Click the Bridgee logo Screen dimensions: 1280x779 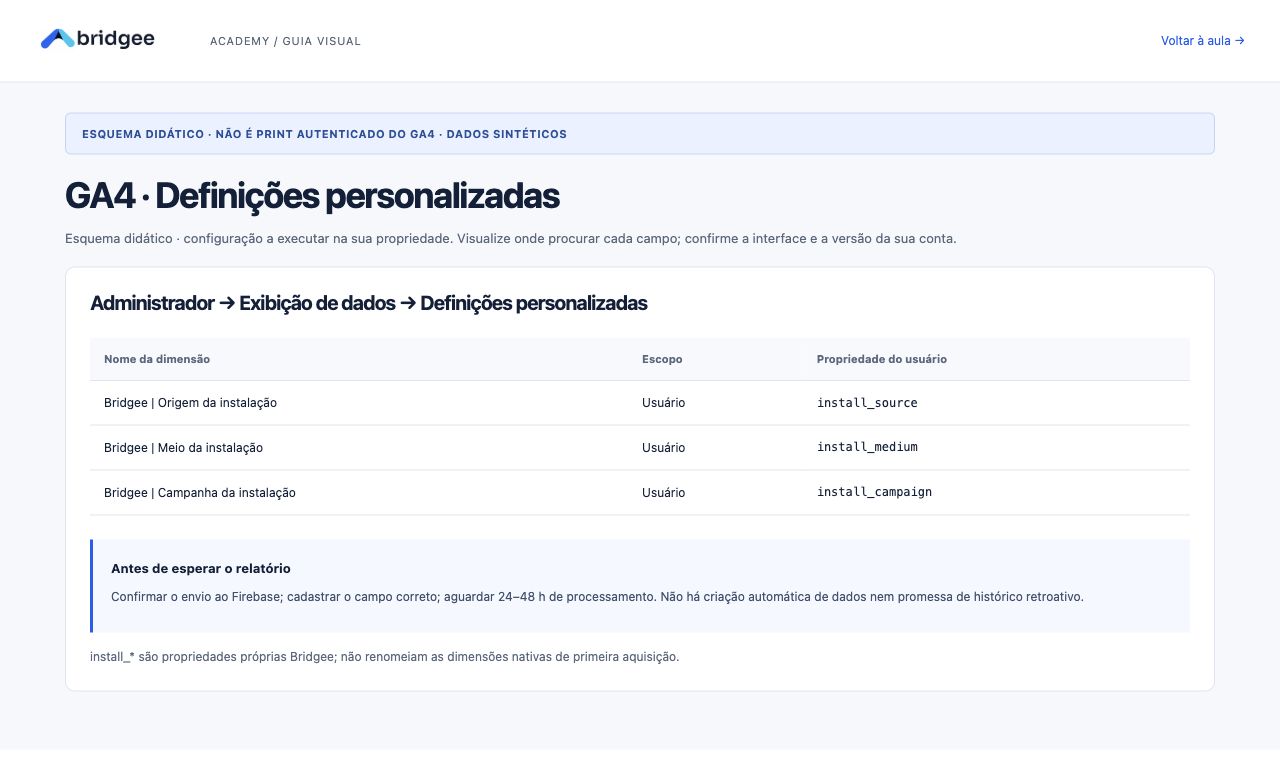coord(97,39)
